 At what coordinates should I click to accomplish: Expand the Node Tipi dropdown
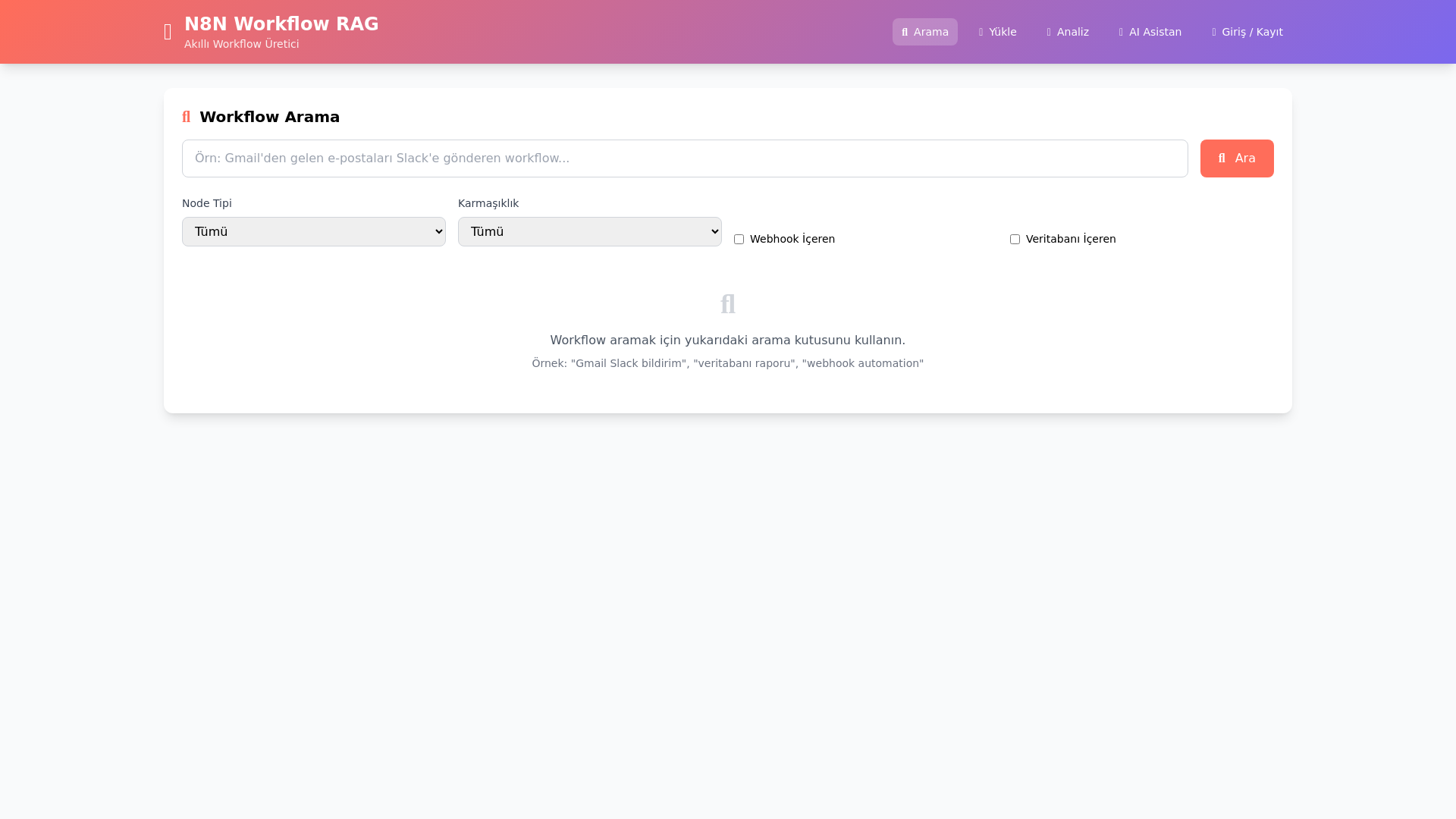[x=314, y=232]
